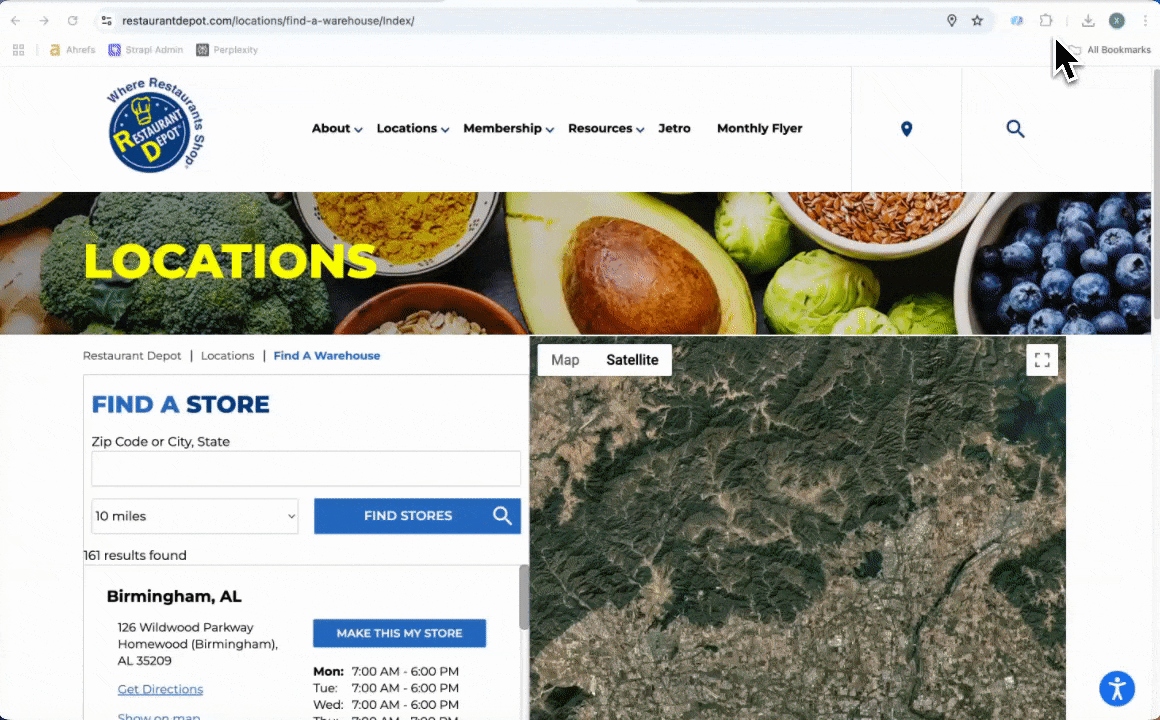Click the '161 results found' text

135,556
